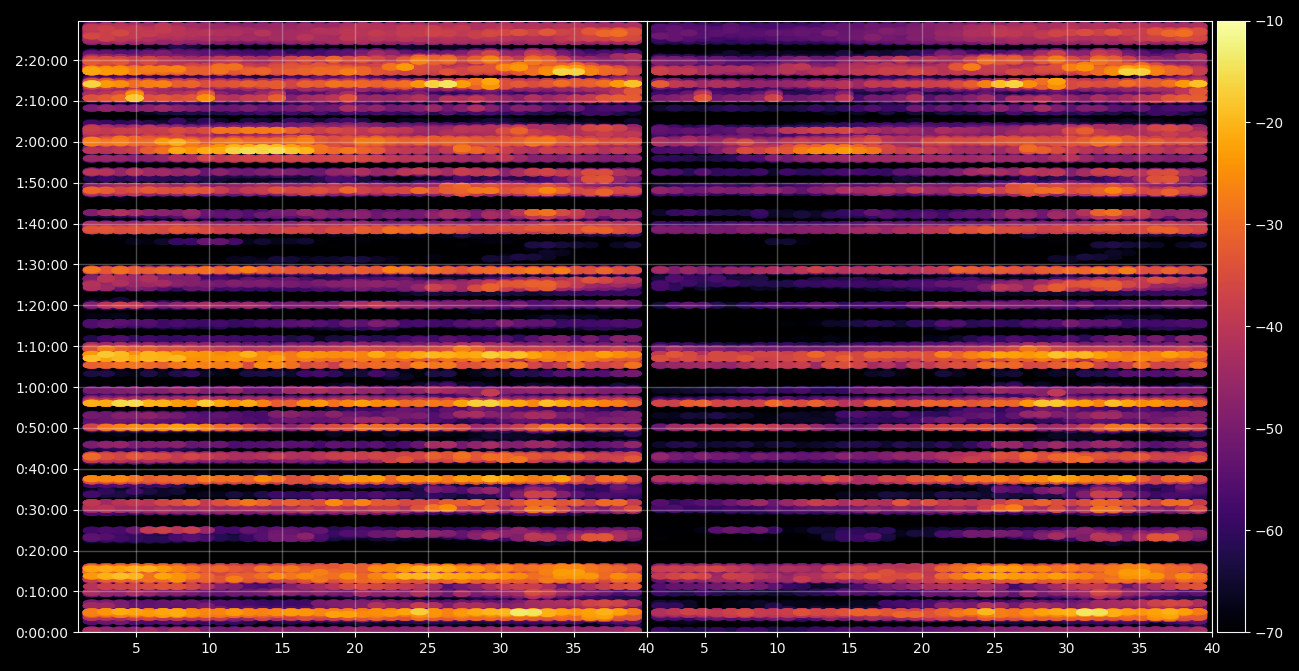Click the inferno colorbar gradient strip

coord(1231,327)
